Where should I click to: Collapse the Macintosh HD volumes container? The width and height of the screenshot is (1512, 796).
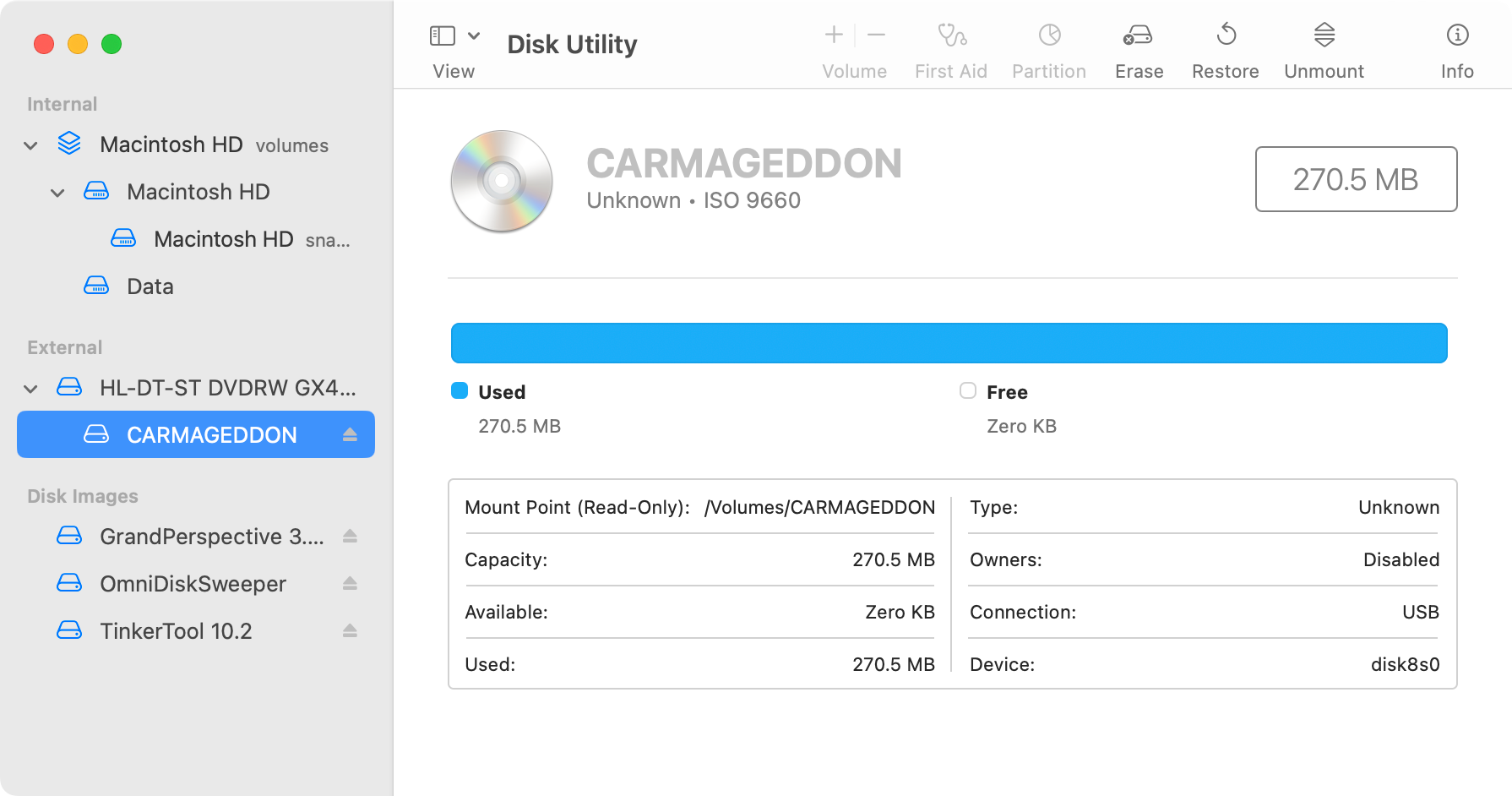[30, 145]
